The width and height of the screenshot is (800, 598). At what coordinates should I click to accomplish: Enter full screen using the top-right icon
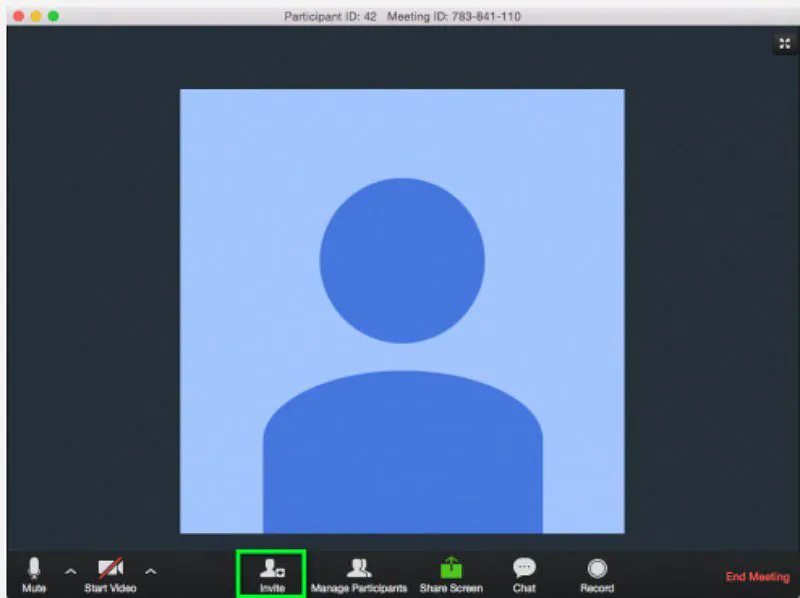pyautogui.click(x=785, y=43)
